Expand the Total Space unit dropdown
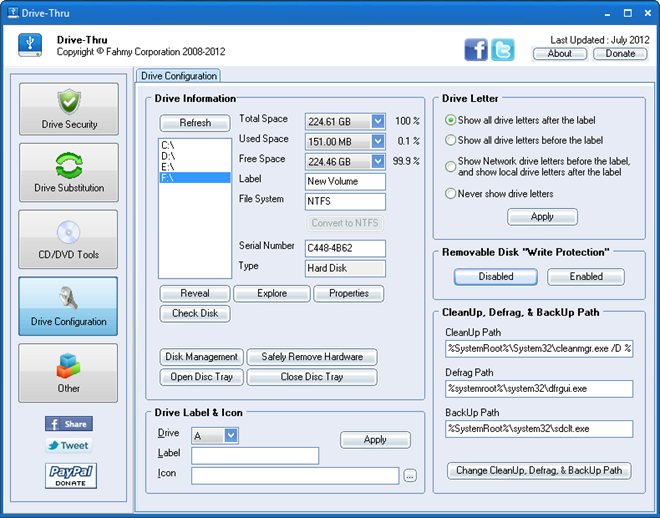This screenshot has width=660, height=518. [x=377, y=121]
